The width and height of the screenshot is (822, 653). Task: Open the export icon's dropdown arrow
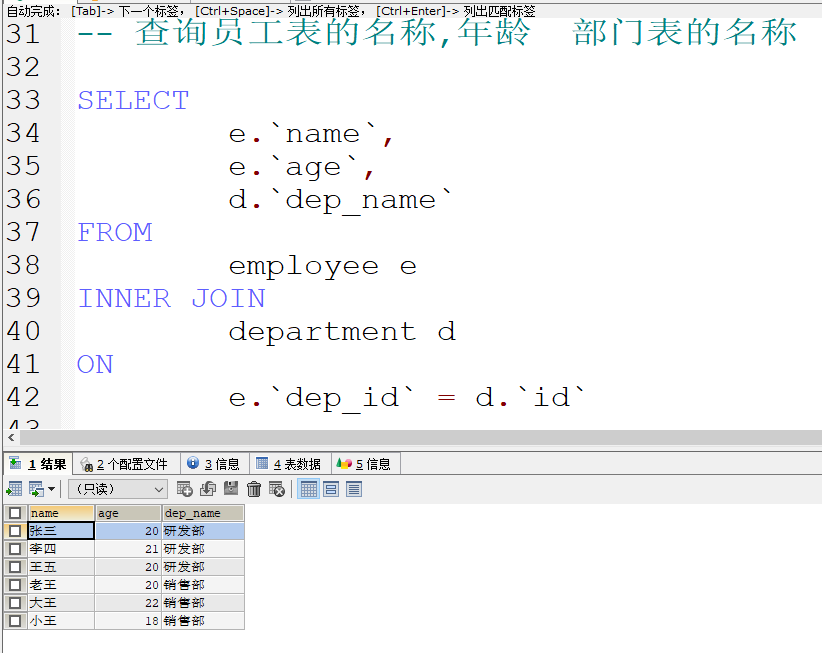pos(50,488)
